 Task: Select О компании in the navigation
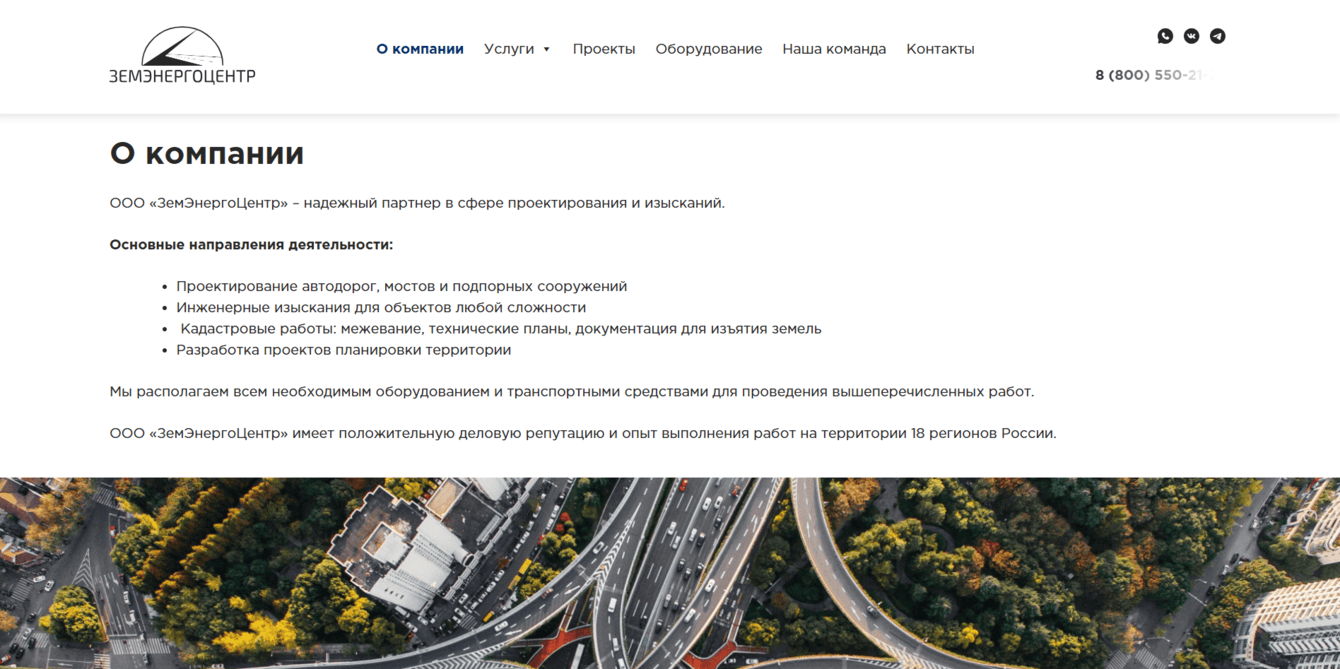[419, 48]
